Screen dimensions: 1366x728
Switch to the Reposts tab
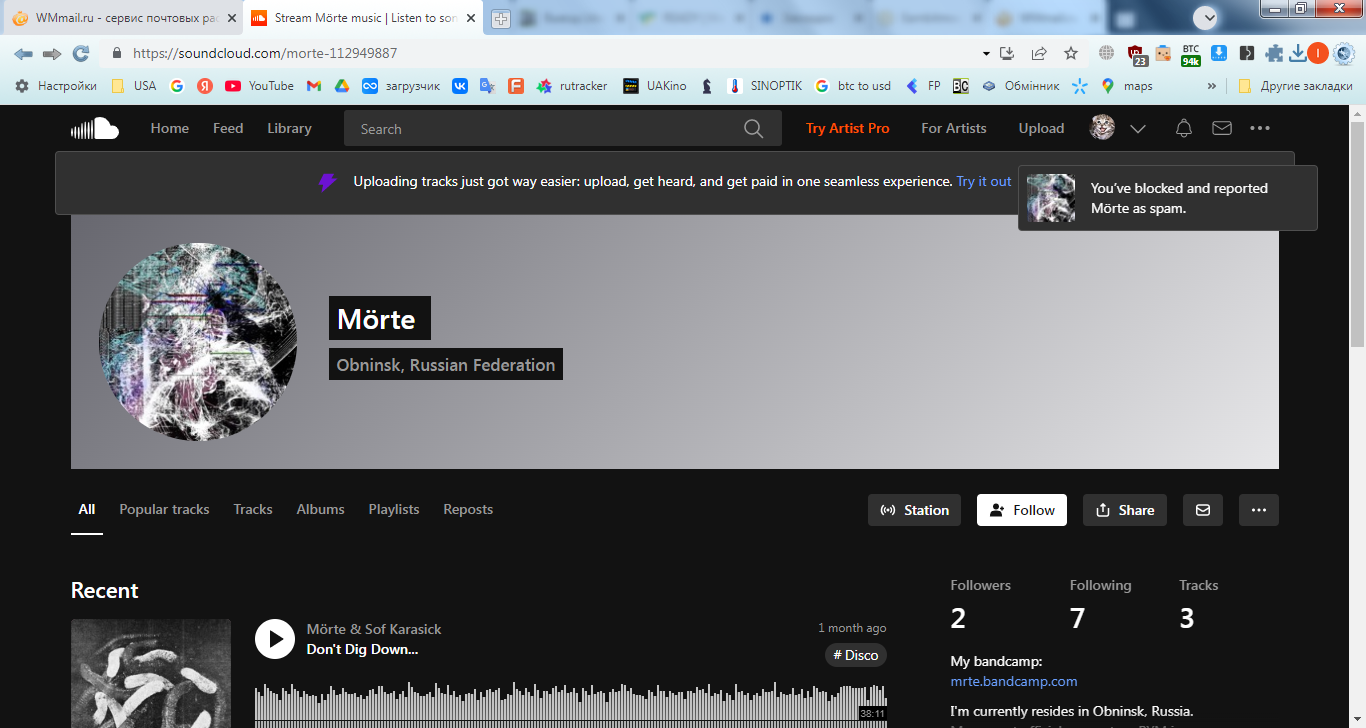(468, 510)
